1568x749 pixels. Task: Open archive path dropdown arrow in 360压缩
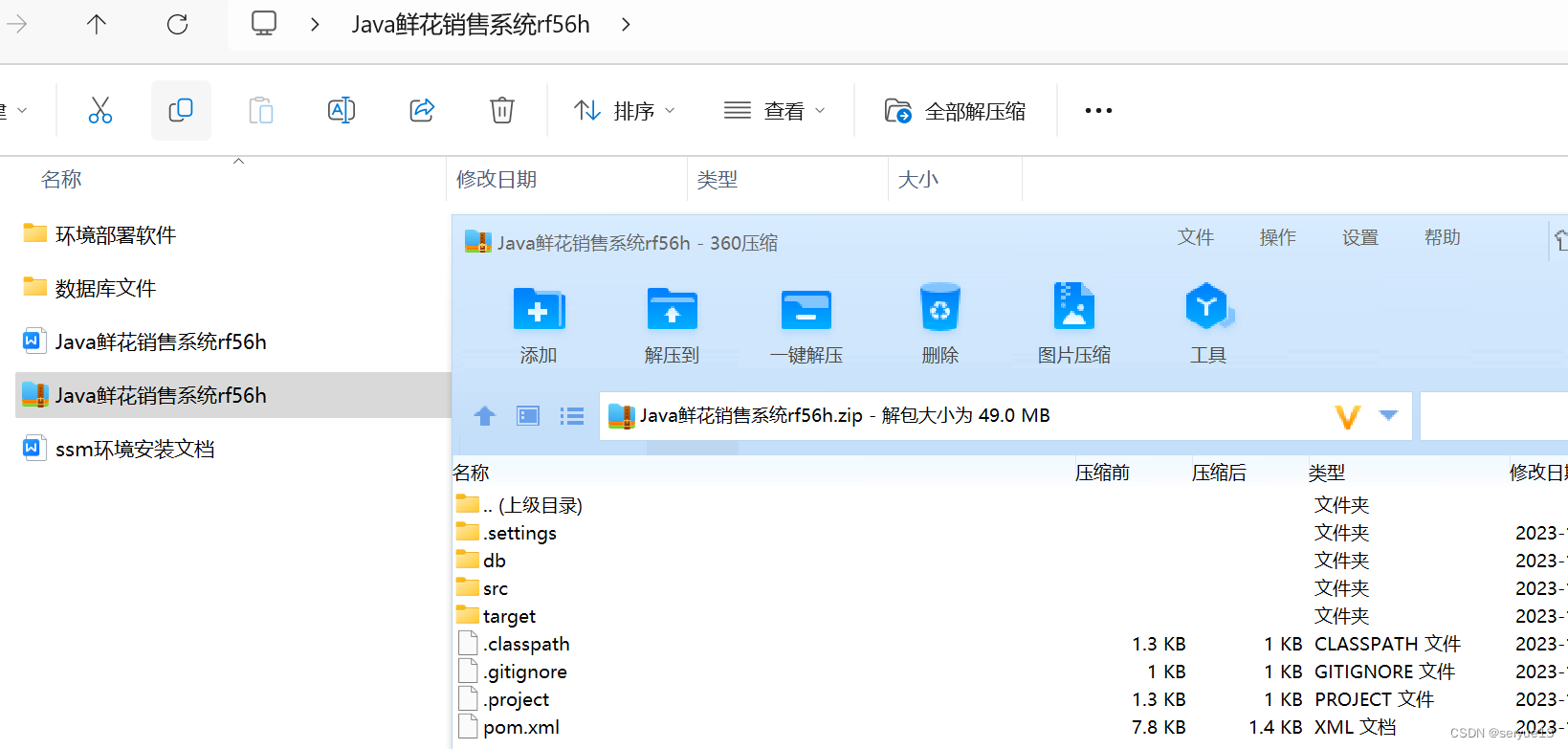[1389, 415]
